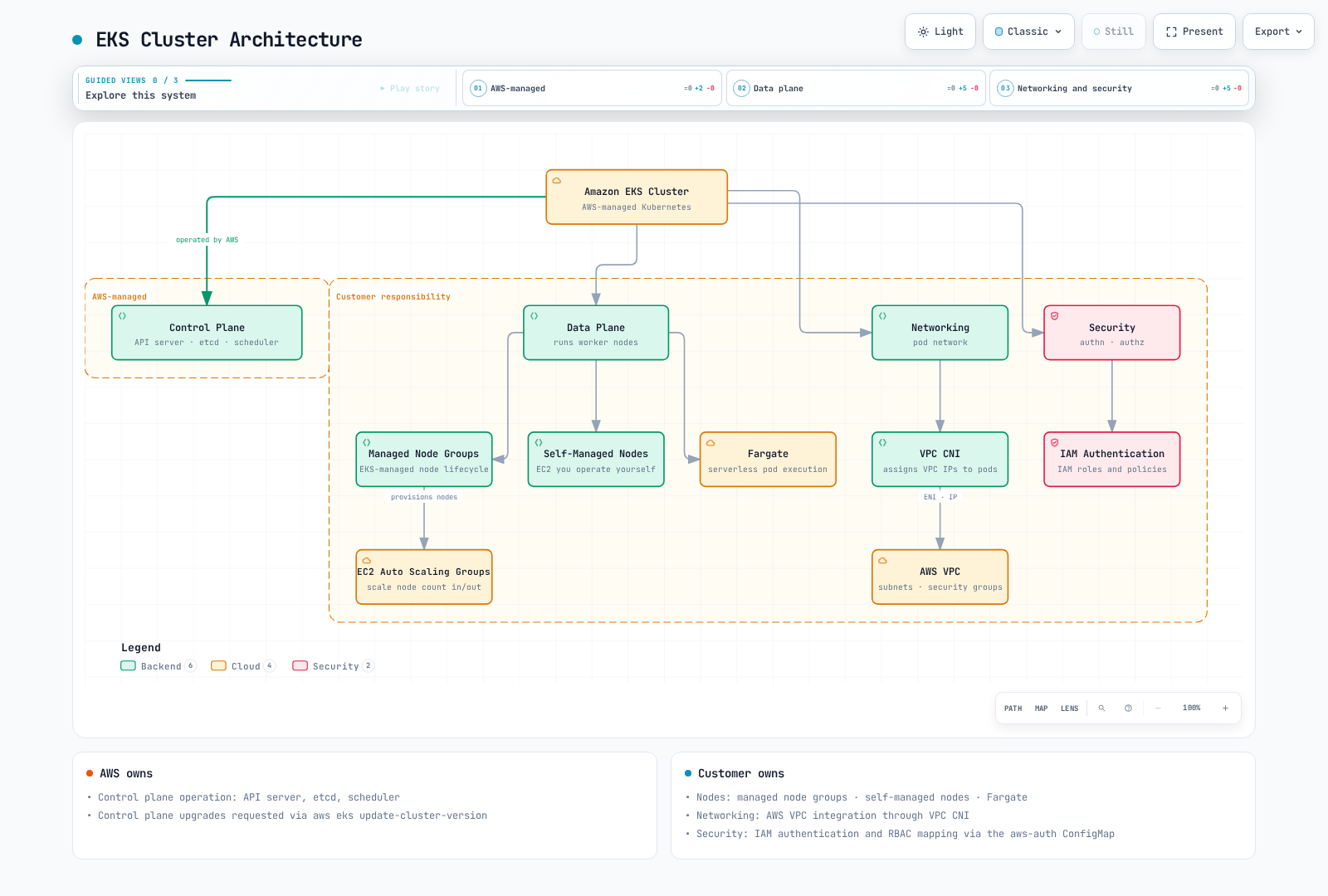
Task: Click the 'operated by AWS' edge label
Action: [207, 240]
